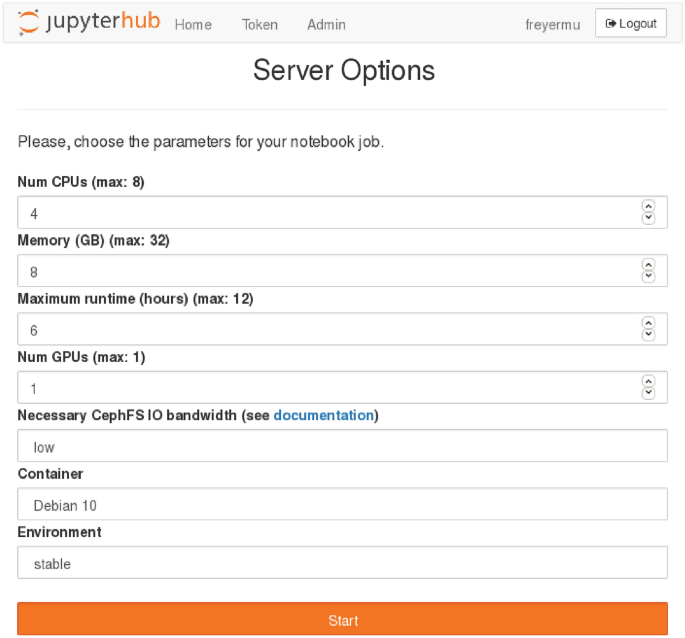
Task: Decrease the Memory (GB) value
Action: click(648, 276)
